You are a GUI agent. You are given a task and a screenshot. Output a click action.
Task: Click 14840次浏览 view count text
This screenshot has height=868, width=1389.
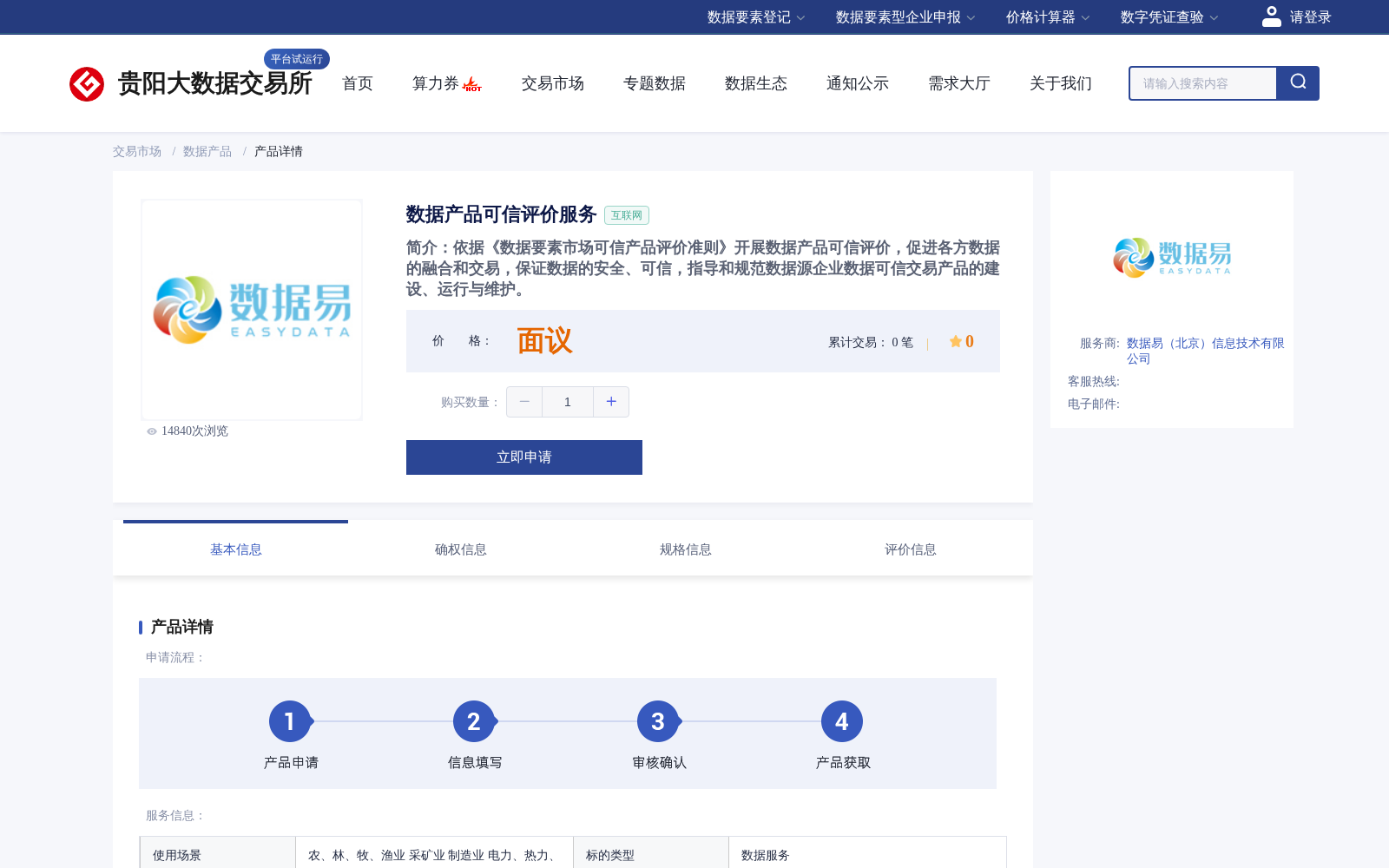pos(194,431)
